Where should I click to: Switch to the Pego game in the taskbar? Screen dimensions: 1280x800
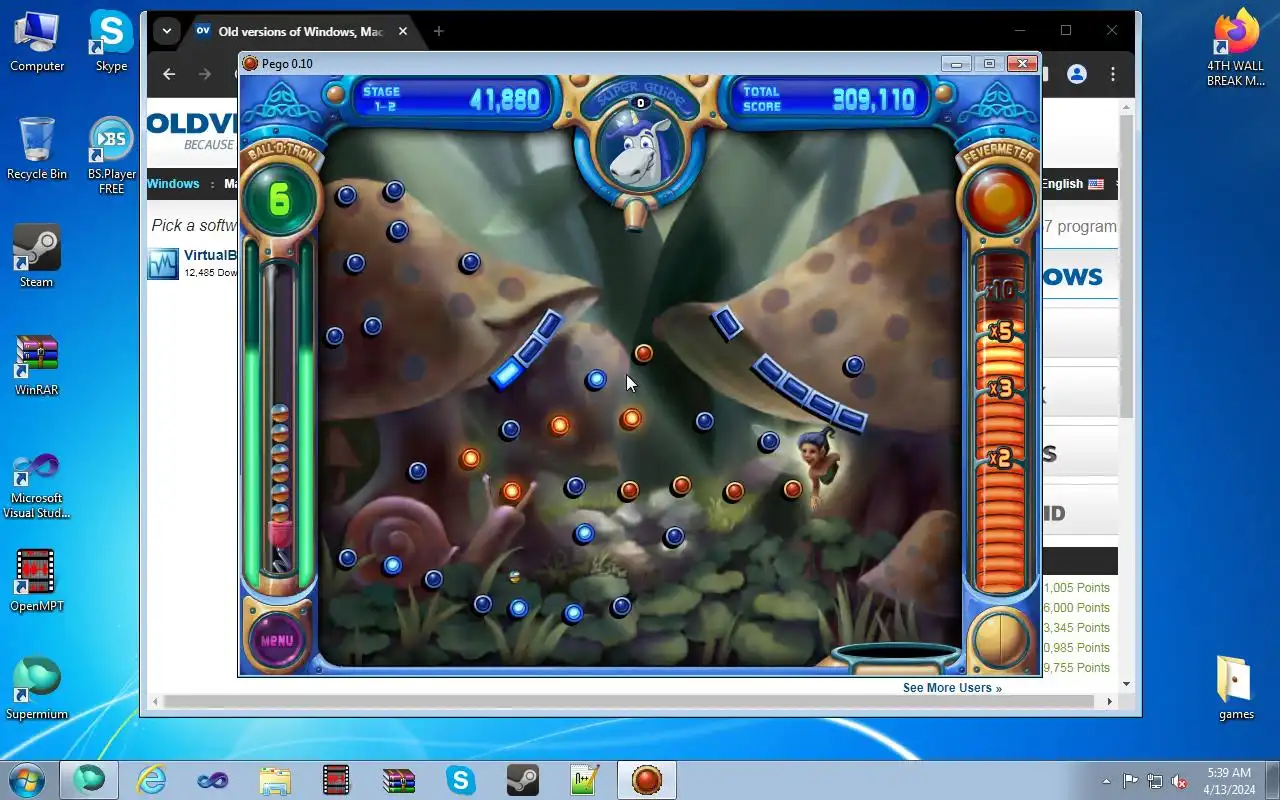tap(647, 780)
